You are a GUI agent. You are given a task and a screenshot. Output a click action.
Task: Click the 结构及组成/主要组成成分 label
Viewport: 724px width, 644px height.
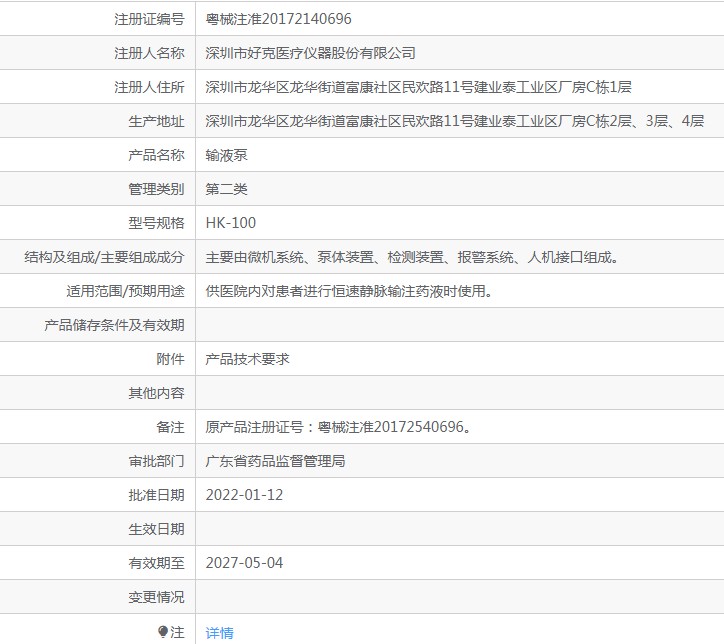104,257
